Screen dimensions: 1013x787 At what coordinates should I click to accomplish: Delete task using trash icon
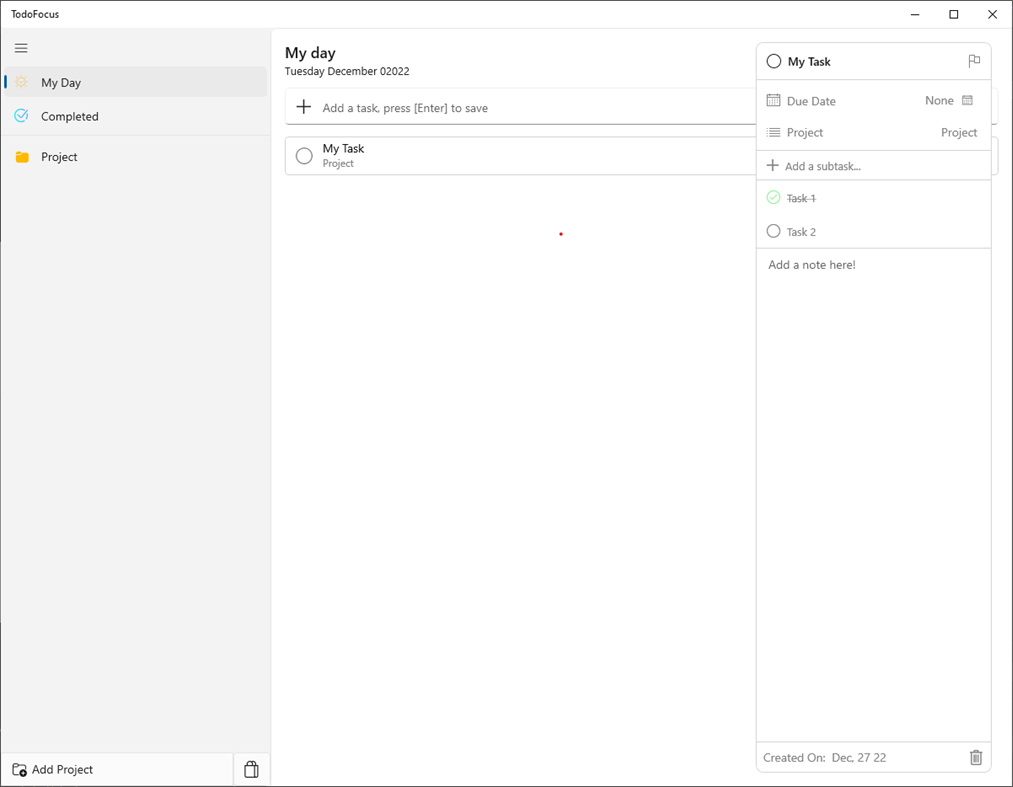point(976,758)
